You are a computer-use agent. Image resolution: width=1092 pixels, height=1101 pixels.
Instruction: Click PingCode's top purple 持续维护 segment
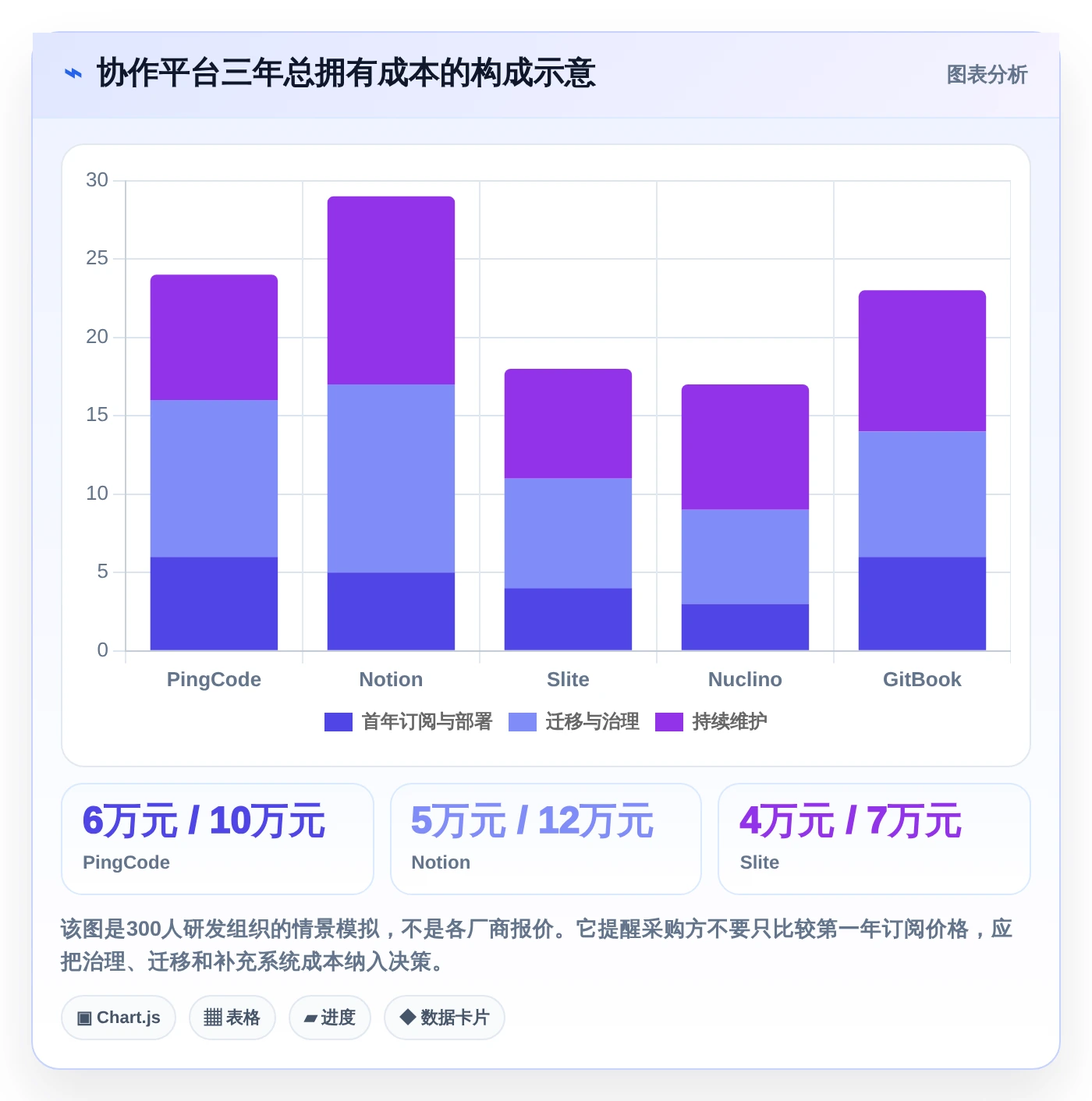pos(214,338)
